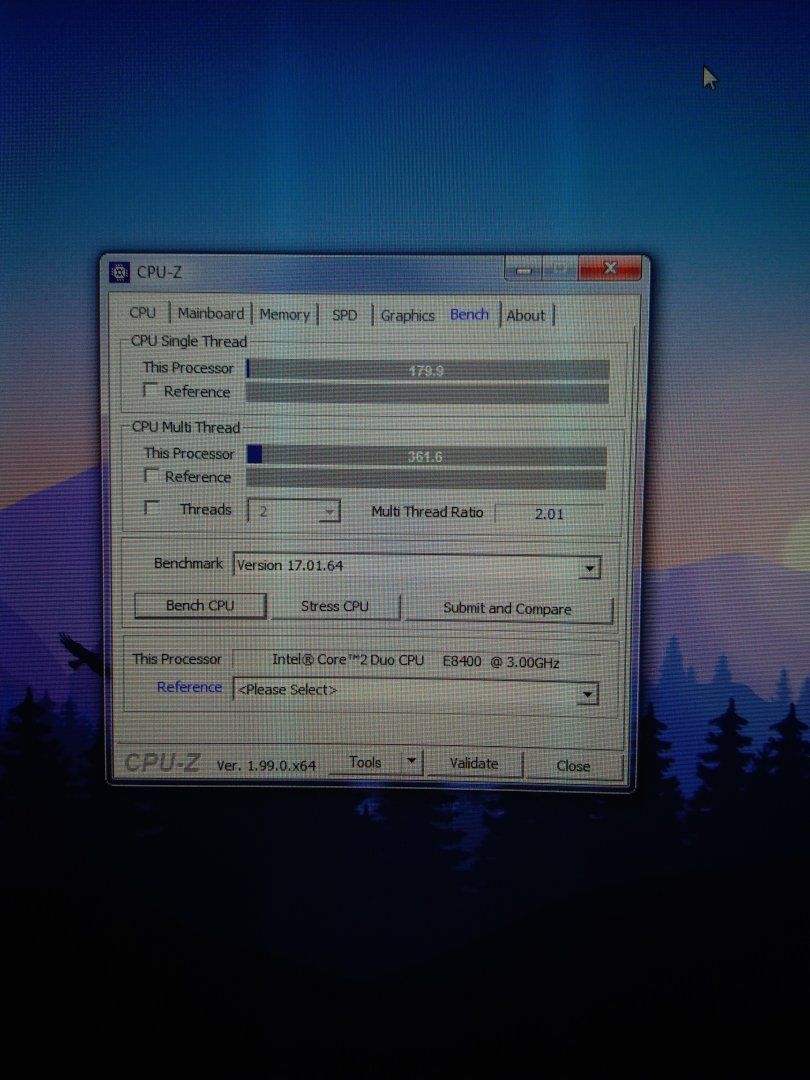Click the Single Thread Reference bar
810x1080 pixels.
click(427, 393)
